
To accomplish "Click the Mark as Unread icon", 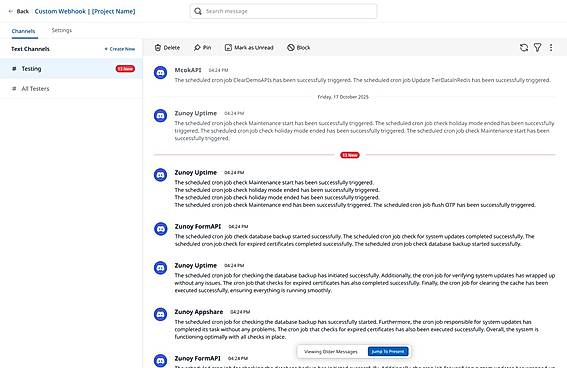I will (x=228, y=48).
